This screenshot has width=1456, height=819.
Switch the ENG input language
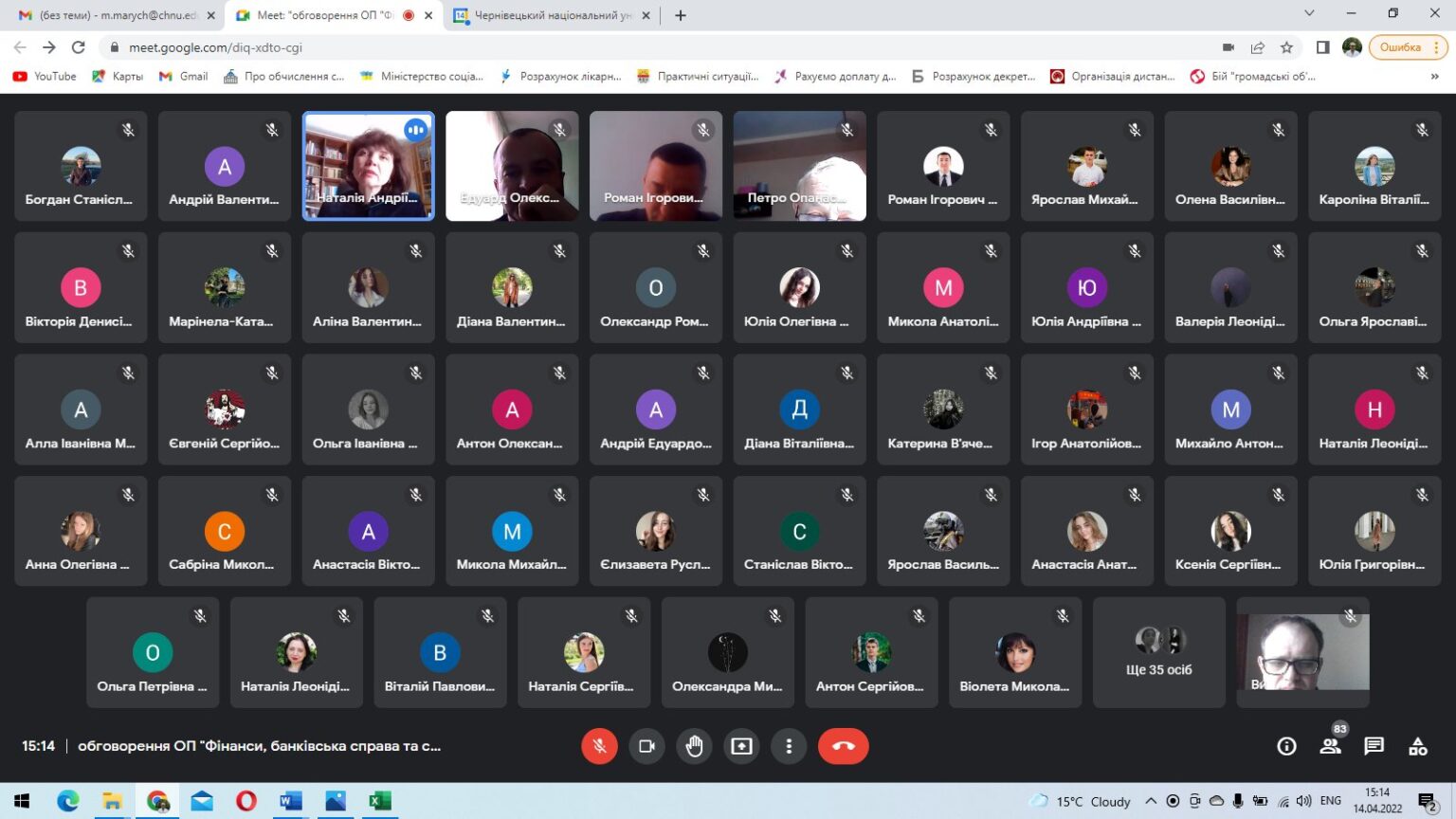click(x=1331, y=801)
